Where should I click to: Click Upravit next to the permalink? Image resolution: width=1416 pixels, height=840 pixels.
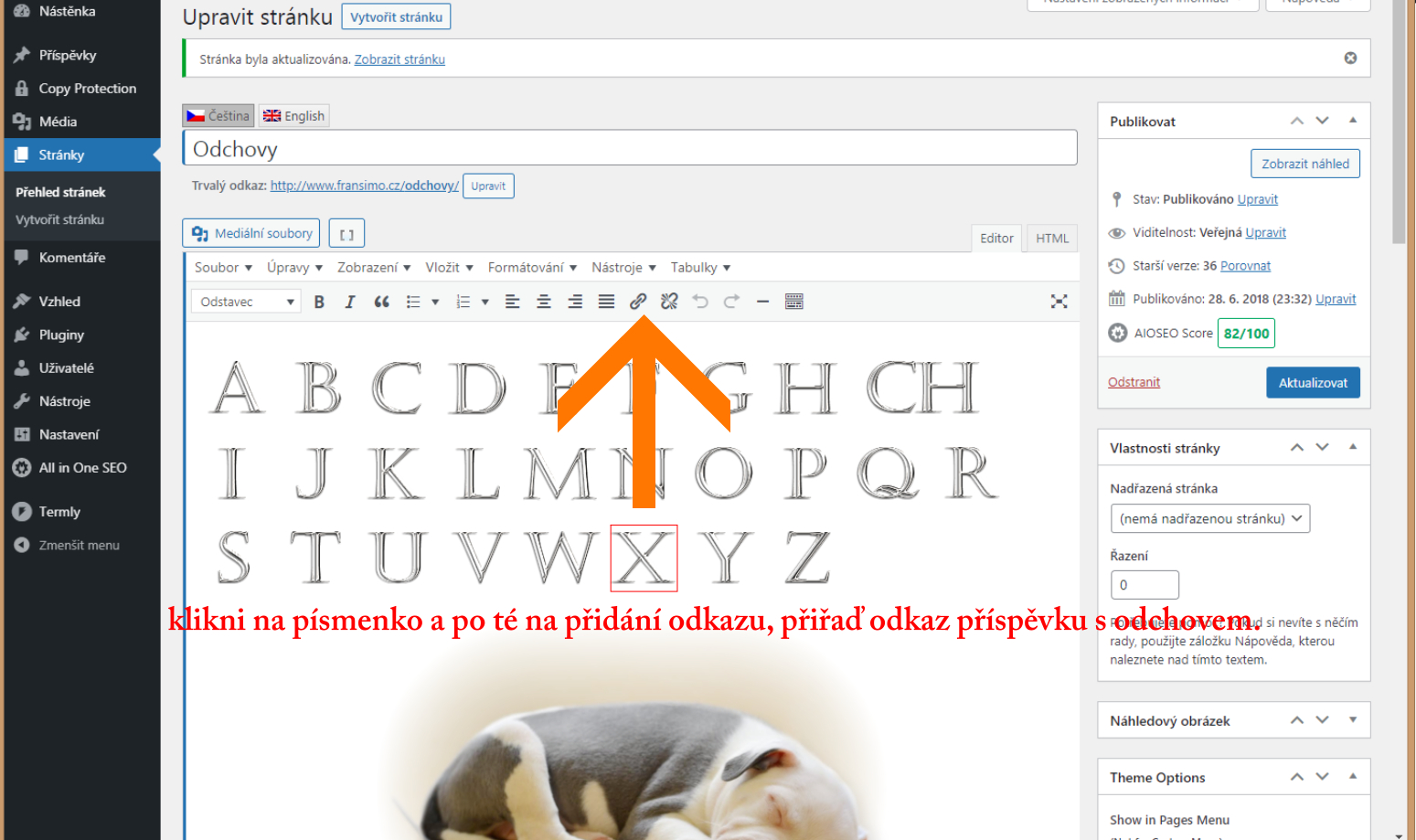[488, 186]
